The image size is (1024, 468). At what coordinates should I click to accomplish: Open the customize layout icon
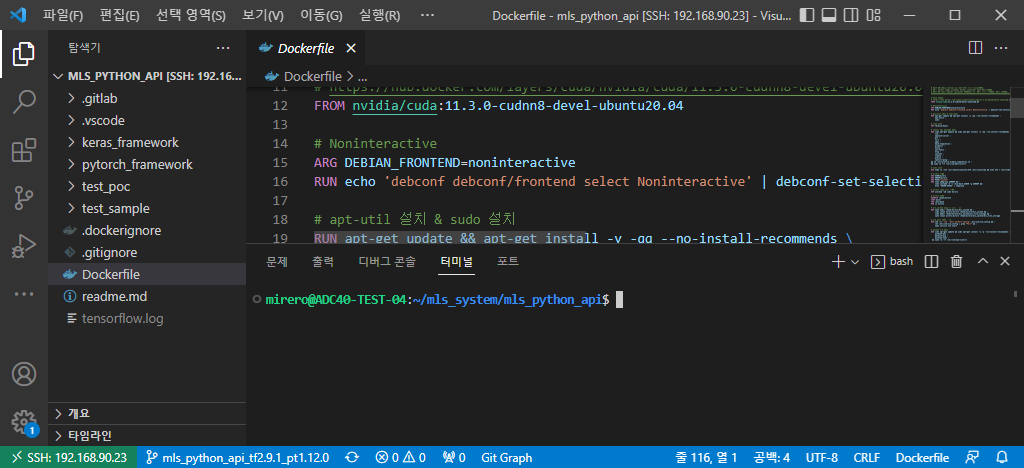tap(872, 14)
